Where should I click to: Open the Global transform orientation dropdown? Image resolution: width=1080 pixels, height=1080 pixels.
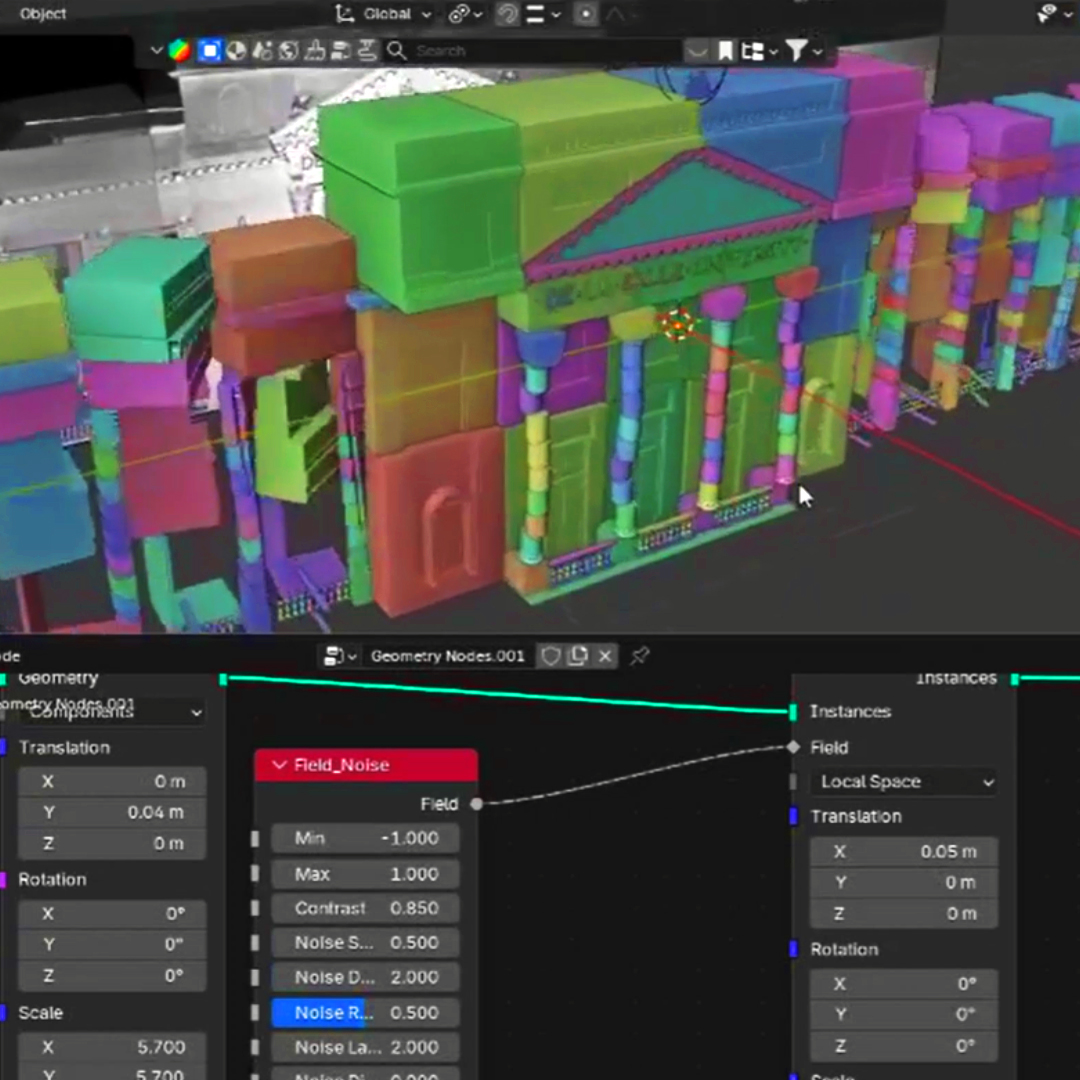click(384, 14)
